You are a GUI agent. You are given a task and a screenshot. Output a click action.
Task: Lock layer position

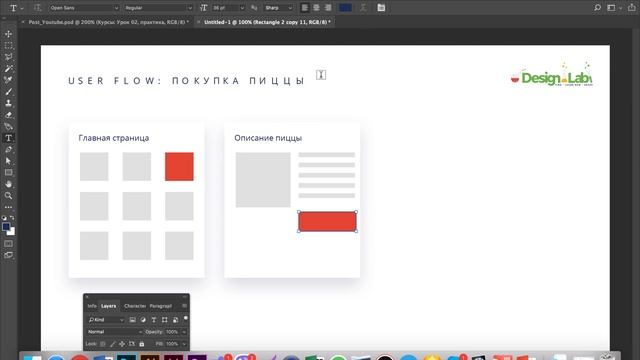[x=122, y=344]
